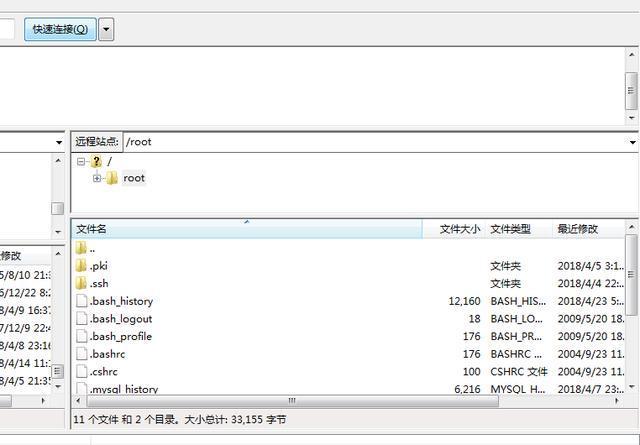
Task: Select the root folder in remote tree
Action: (134, 178)
